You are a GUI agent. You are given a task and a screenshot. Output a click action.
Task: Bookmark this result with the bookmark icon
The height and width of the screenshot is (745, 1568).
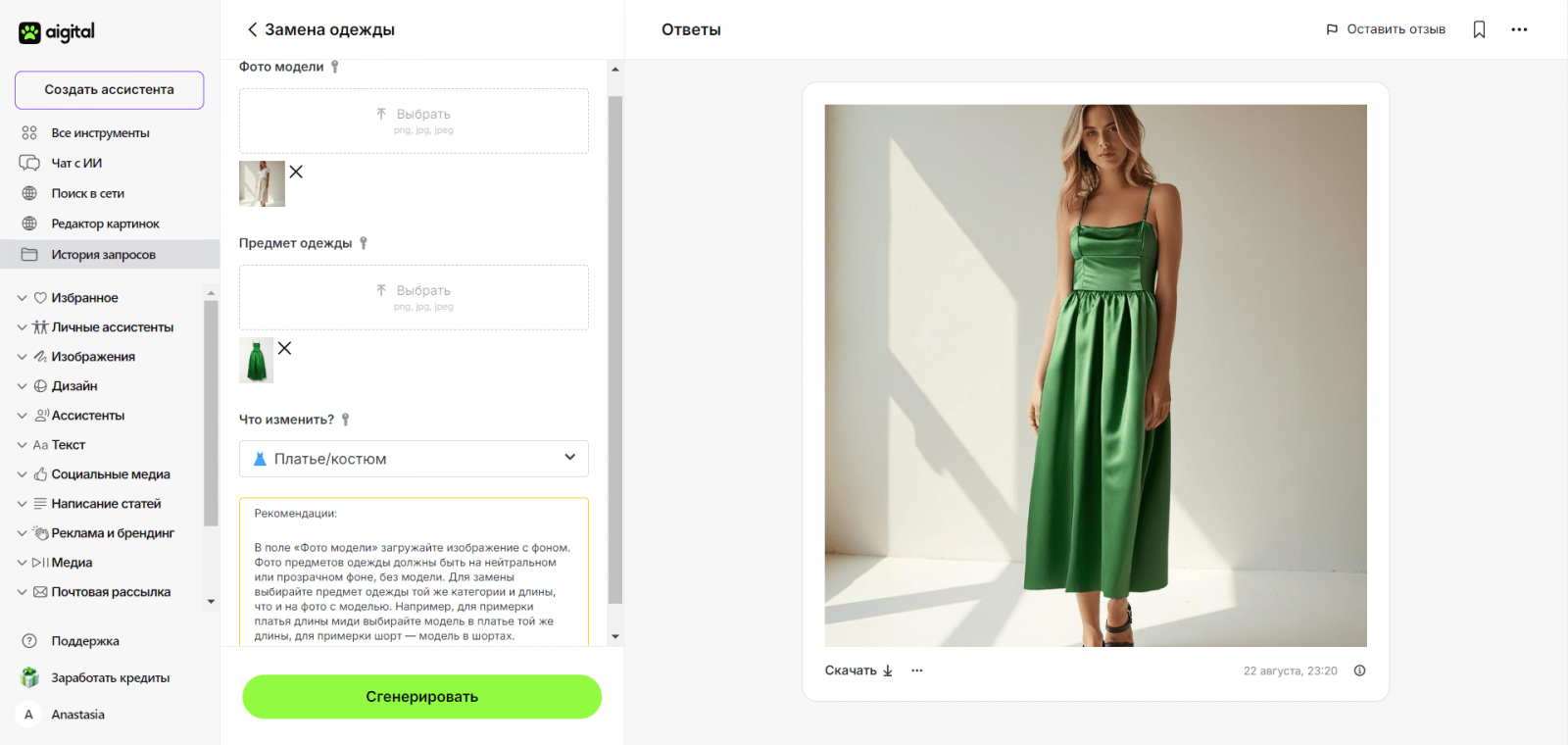1480,29
